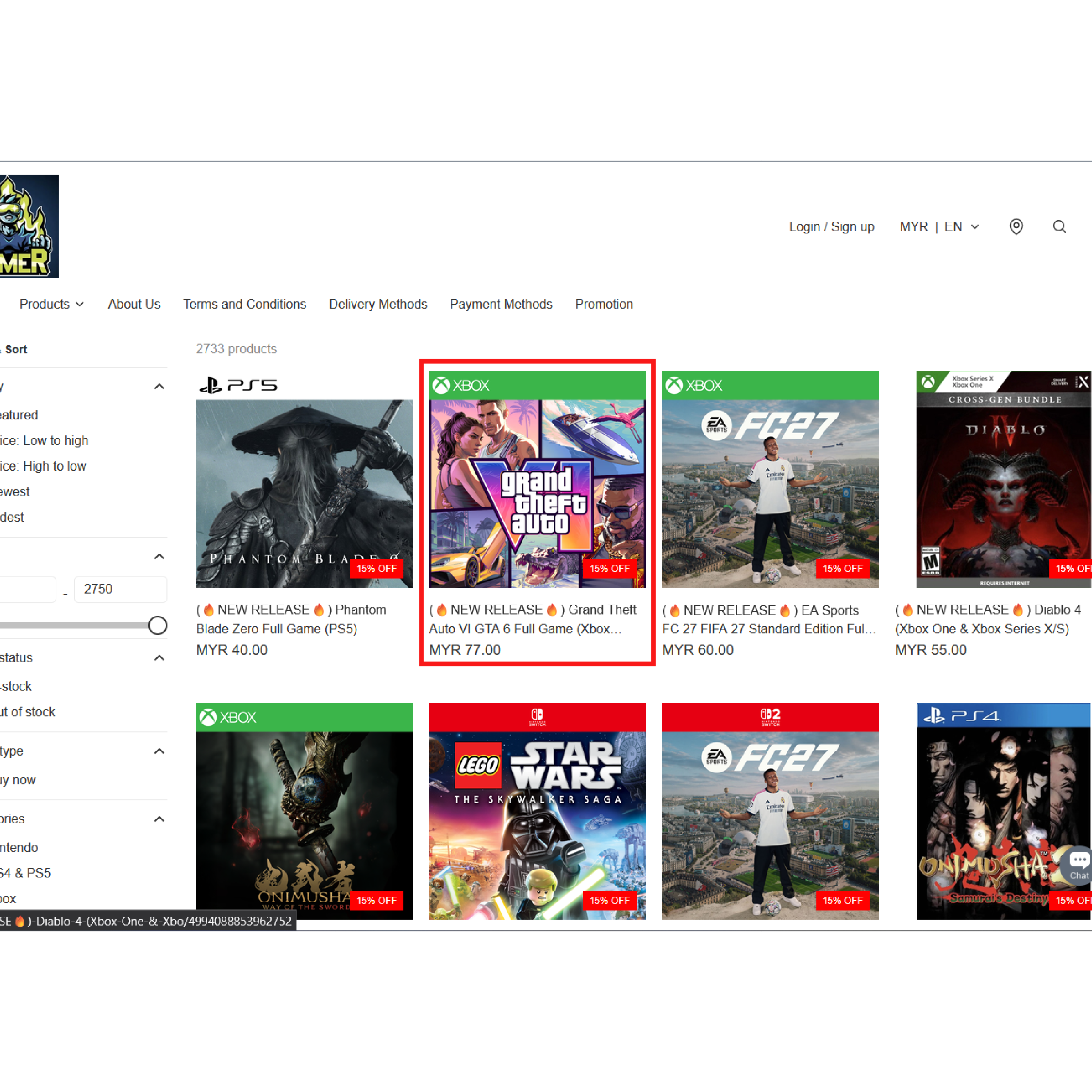Open Phantom Blade Zero PS5 cover image
Screen dimensions: 1092x1092
pos(304,480)
